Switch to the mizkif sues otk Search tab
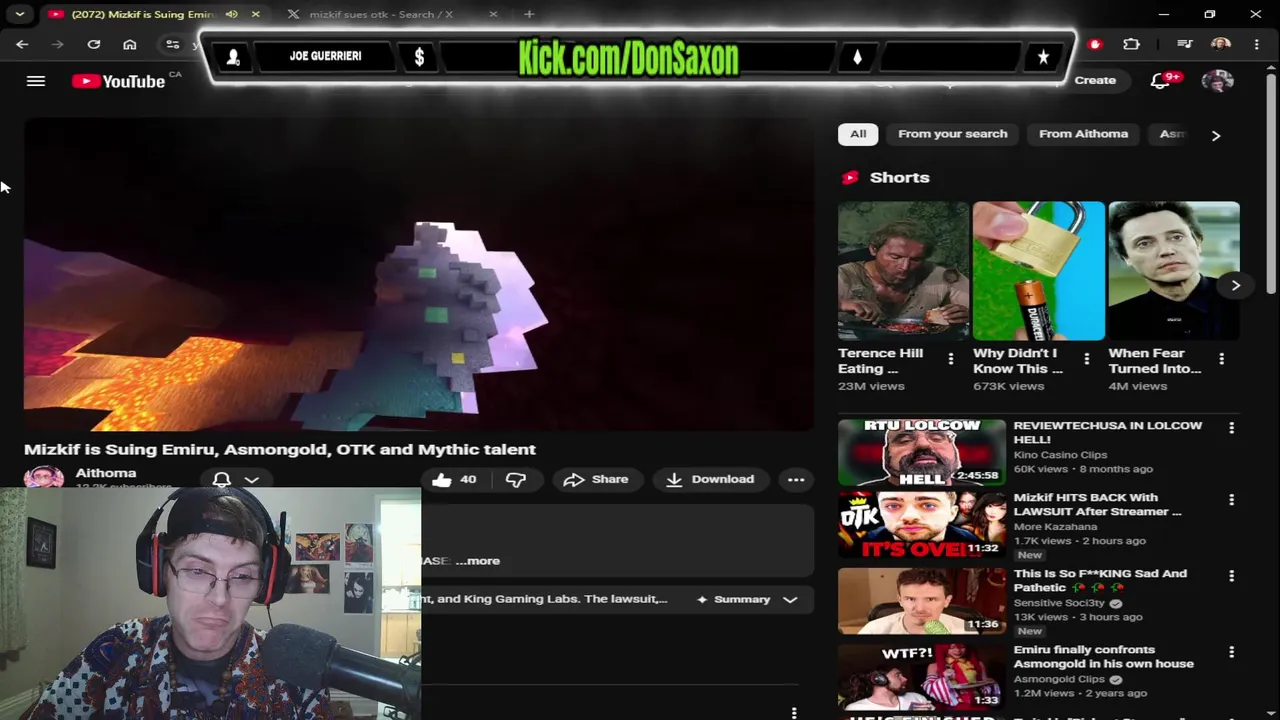The width and height of the screenshot is (1280, 720). [x=380, y=14]
